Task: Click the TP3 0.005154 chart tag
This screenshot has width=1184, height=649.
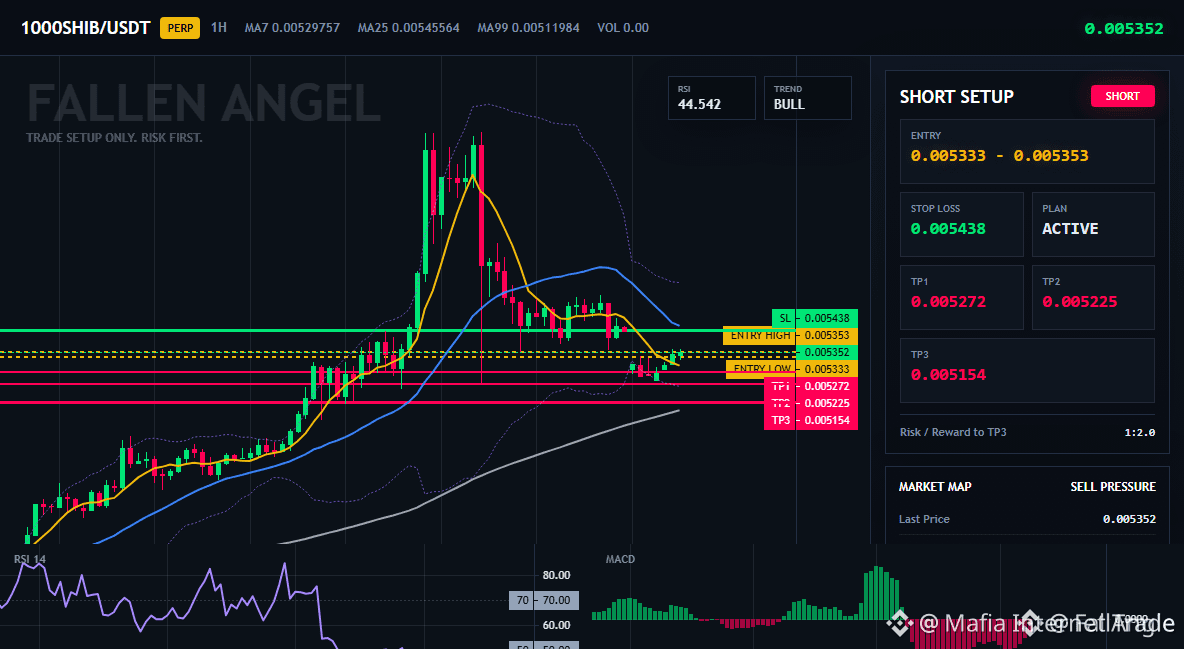Action: click(811, 420)
